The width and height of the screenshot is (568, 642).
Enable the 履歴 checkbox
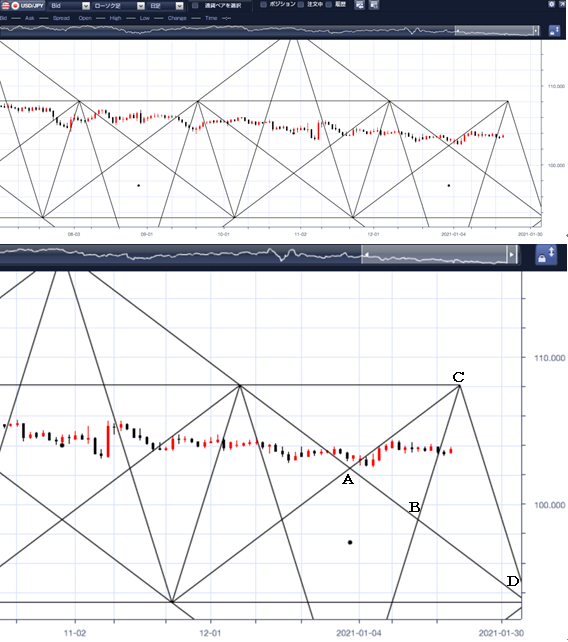point(328,5)
